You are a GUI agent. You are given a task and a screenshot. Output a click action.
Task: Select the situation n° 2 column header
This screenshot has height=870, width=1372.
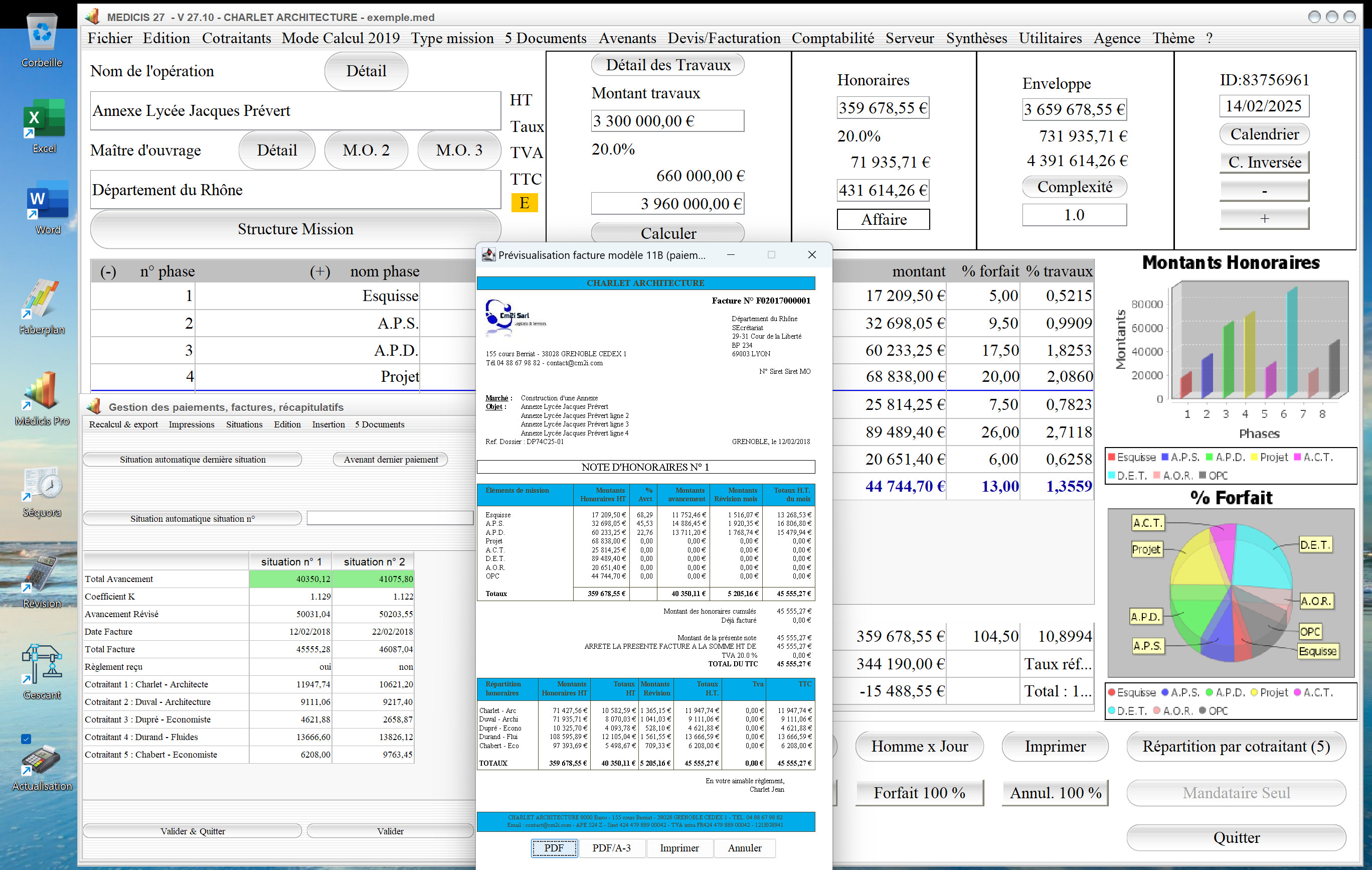coord(374,561)
